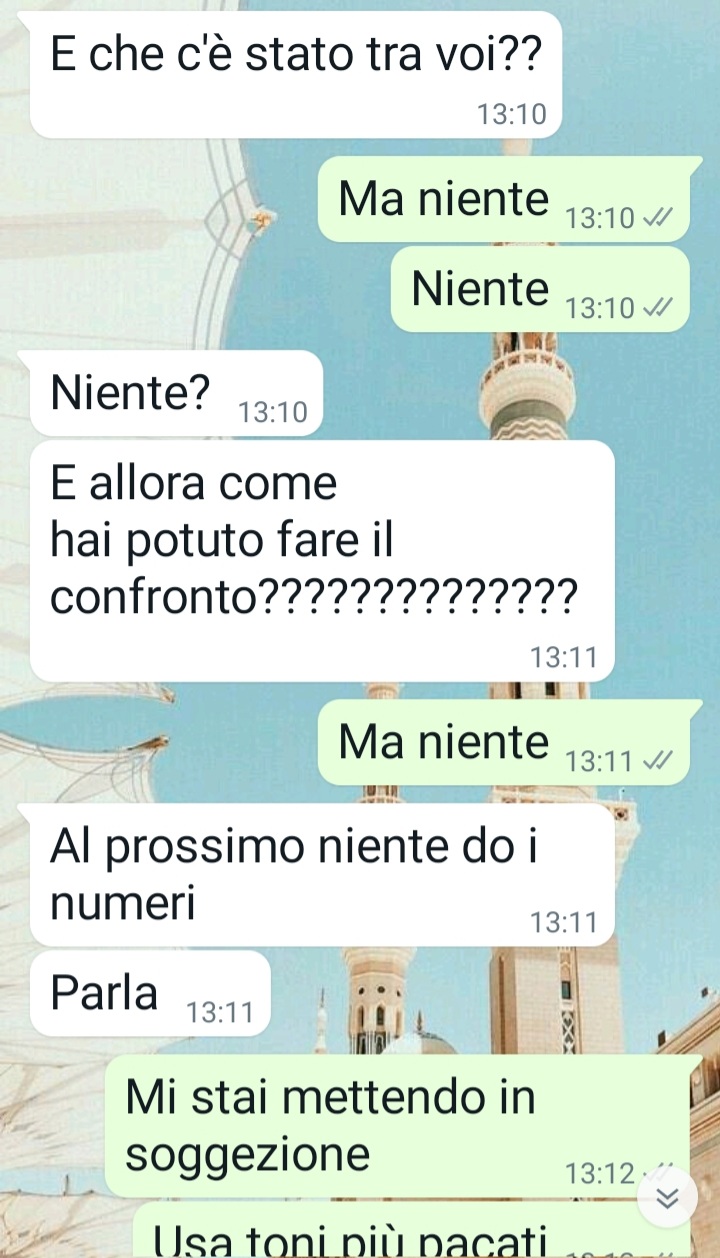This screenshot has height=1258, width=720.
Task: Tap the 13:11 timestamp on the 'confronto' message
Action: 564,658
